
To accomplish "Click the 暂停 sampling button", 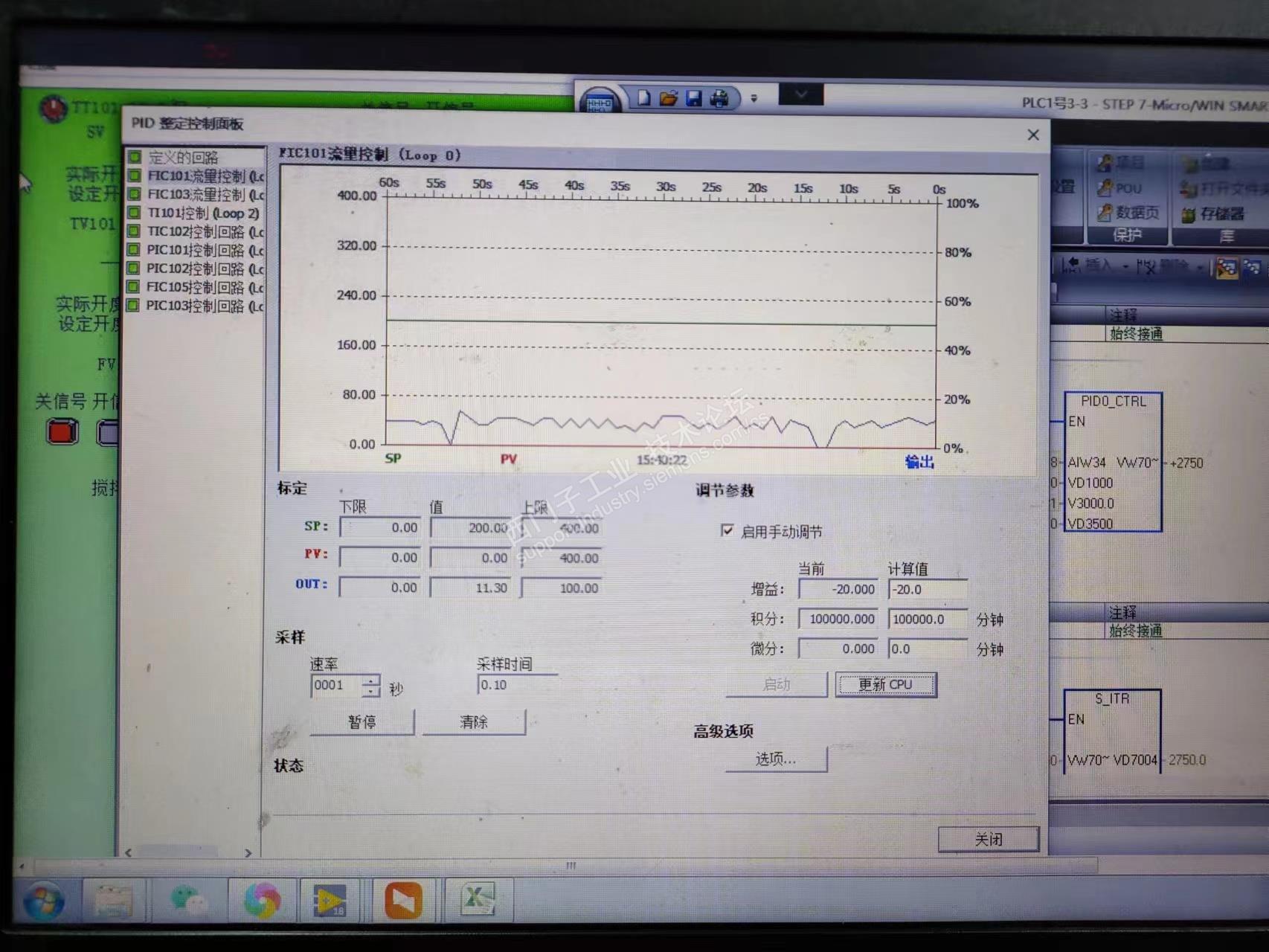I will 362,721.
